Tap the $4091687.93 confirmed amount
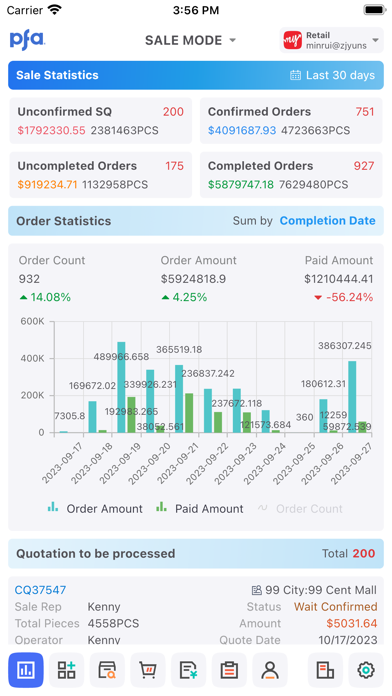Screen dimensions: 392x696 pyautogui.click(x=242, y=130)
